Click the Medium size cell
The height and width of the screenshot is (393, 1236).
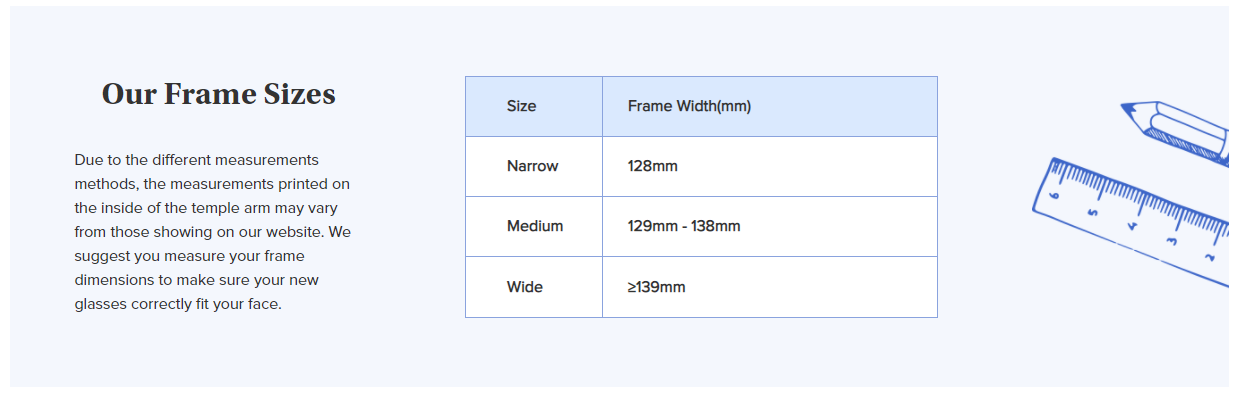click(534, 227)
